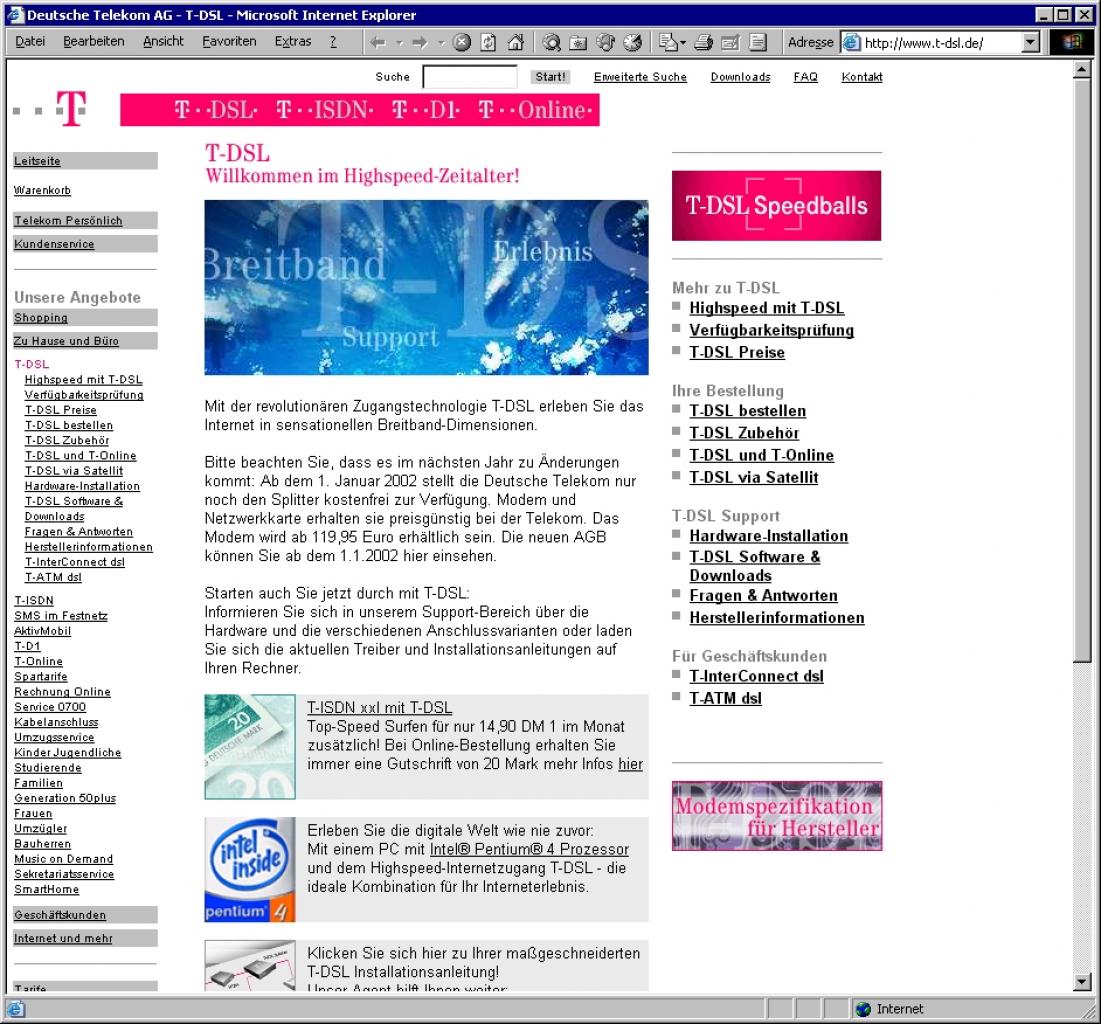The width and height of the screenshot is (1101, 1024).
Task: Open T-InterConnect dsl under Für Geschäftskunden
Action: (756, 676)
